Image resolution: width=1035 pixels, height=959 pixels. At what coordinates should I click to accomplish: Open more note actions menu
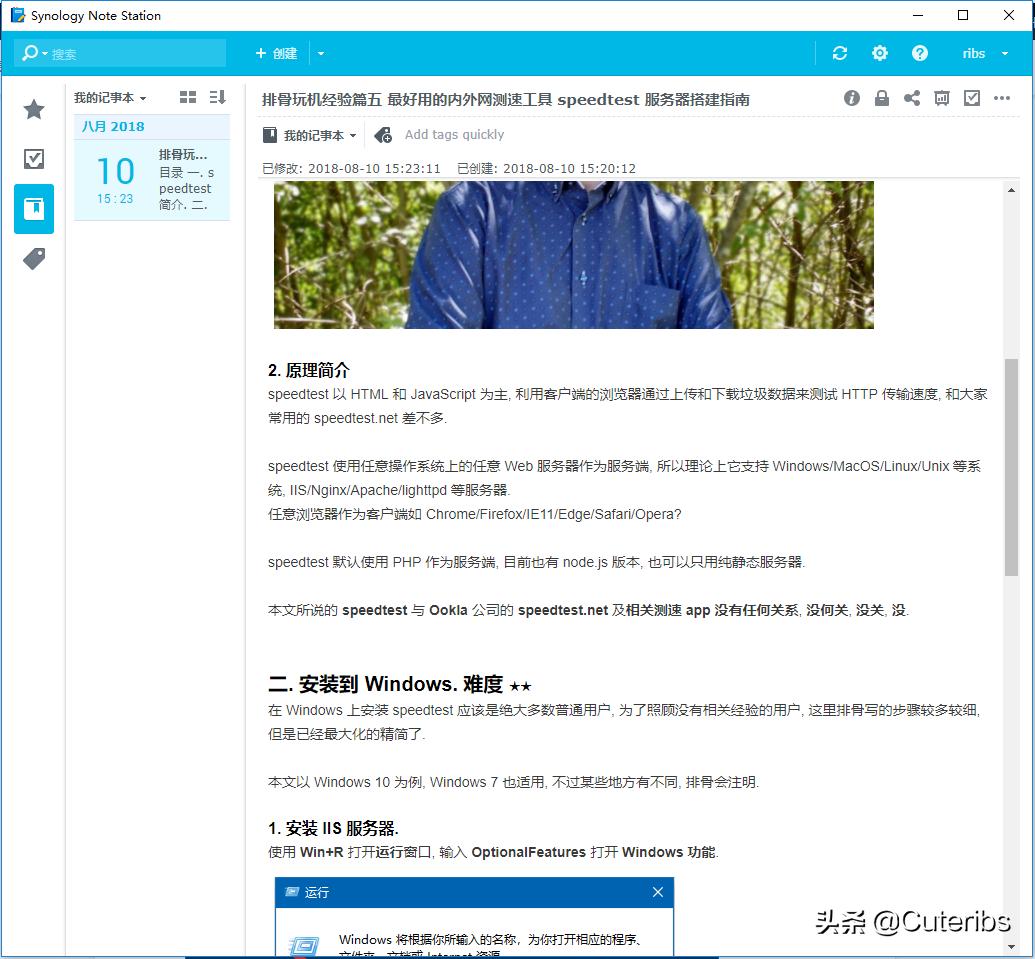[1003, 99]
